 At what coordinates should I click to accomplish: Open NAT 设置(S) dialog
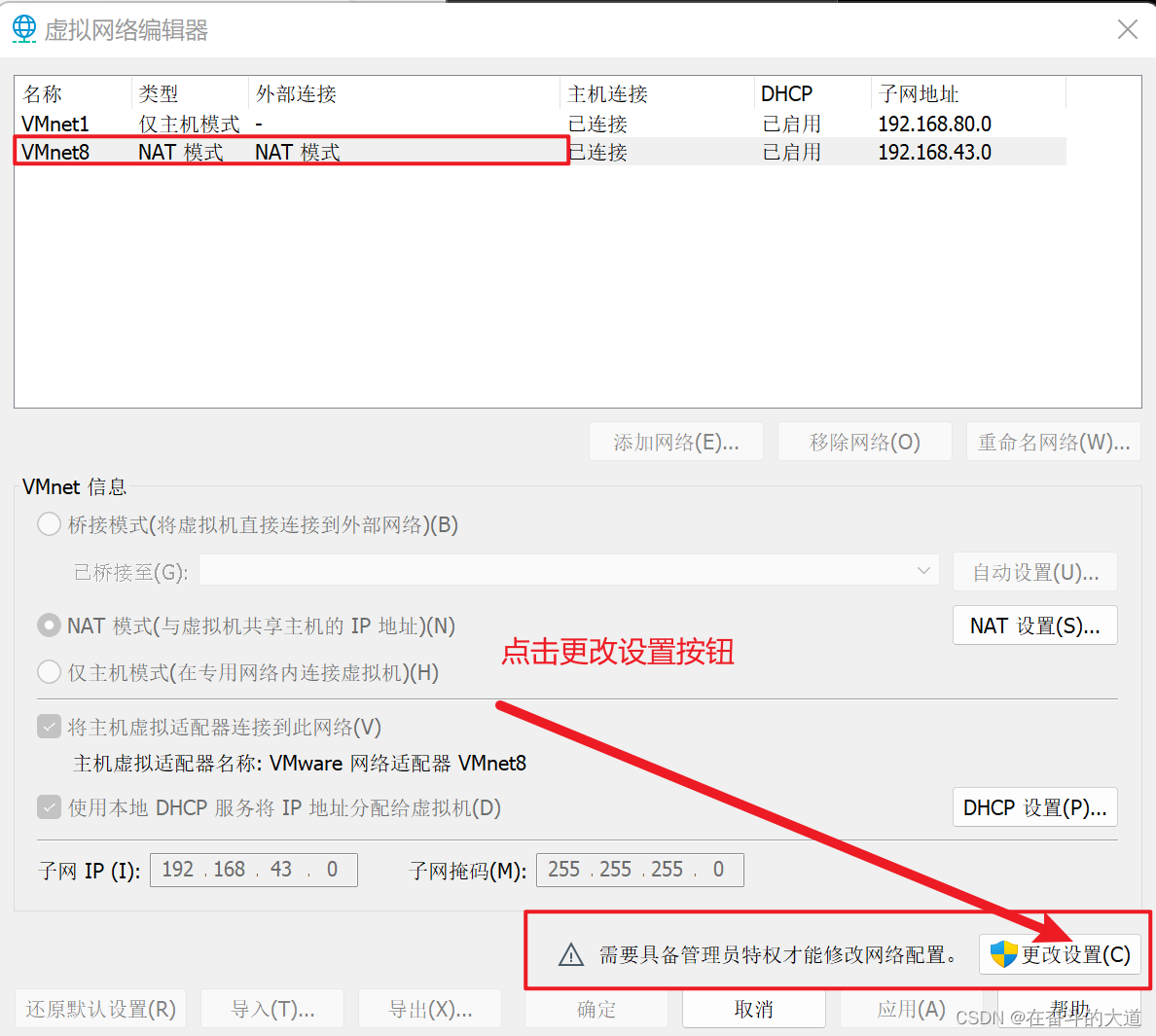click(1035, 625)
